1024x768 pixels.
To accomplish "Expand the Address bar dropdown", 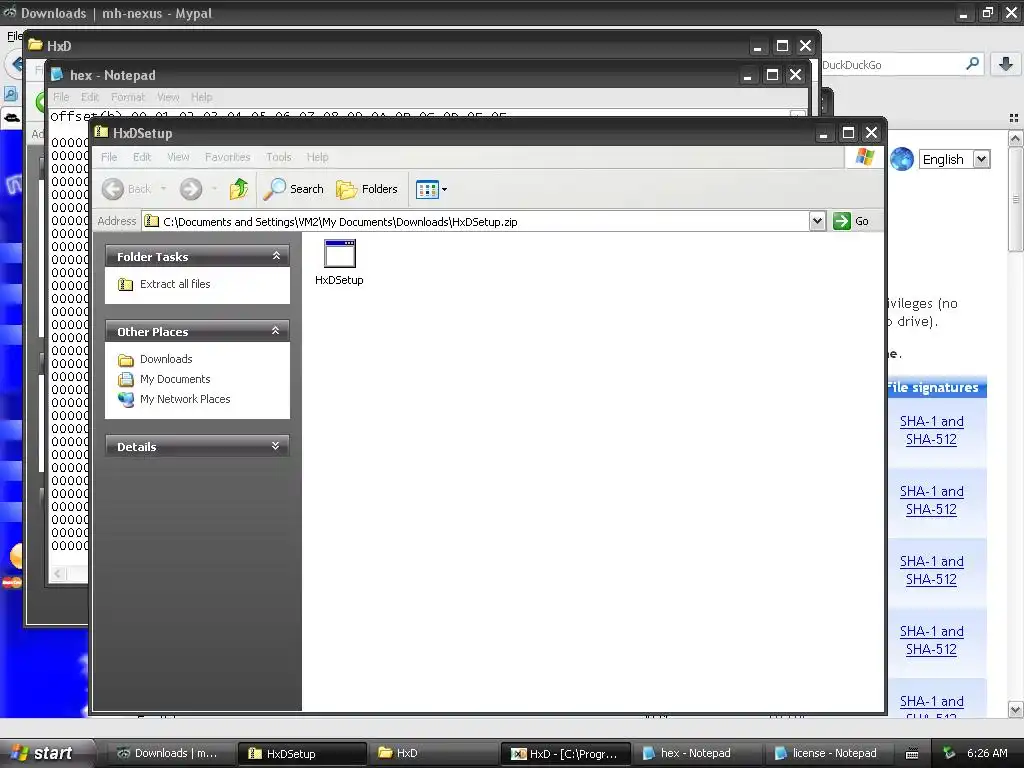I will point(817,221).
